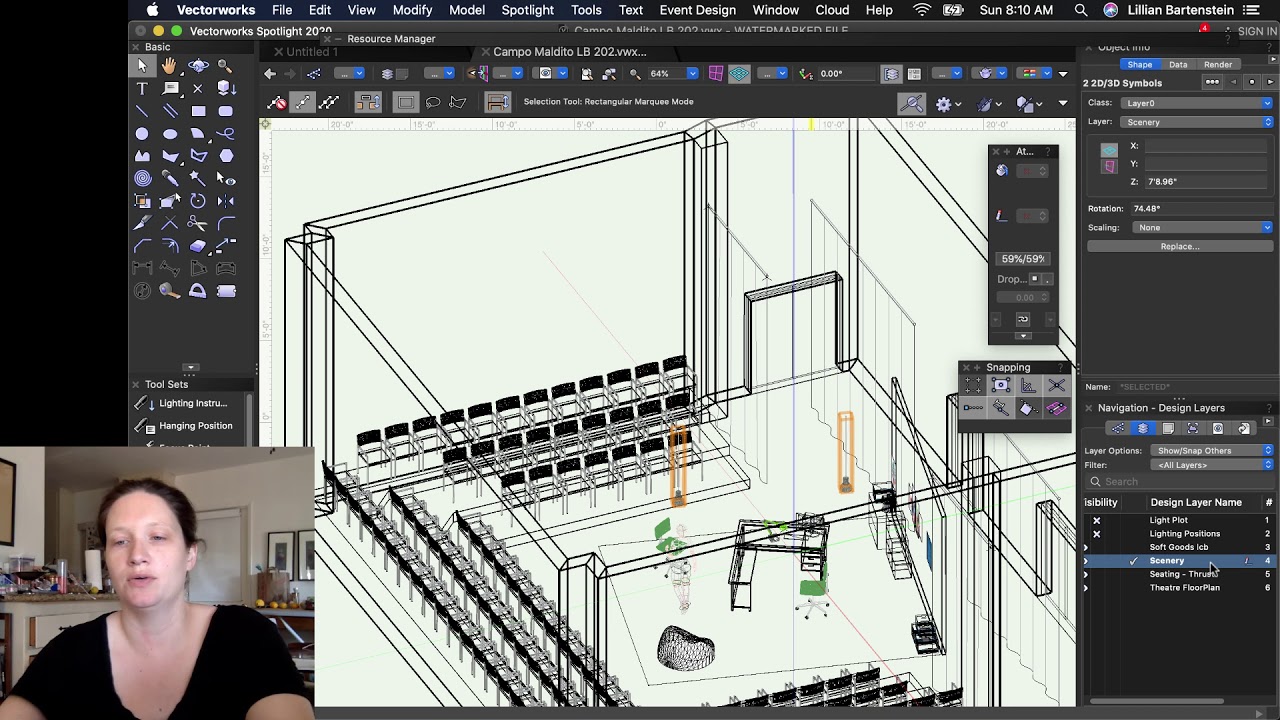
Task: Open Filter dropdown showing All Layers
Action: pos(1212,465)
